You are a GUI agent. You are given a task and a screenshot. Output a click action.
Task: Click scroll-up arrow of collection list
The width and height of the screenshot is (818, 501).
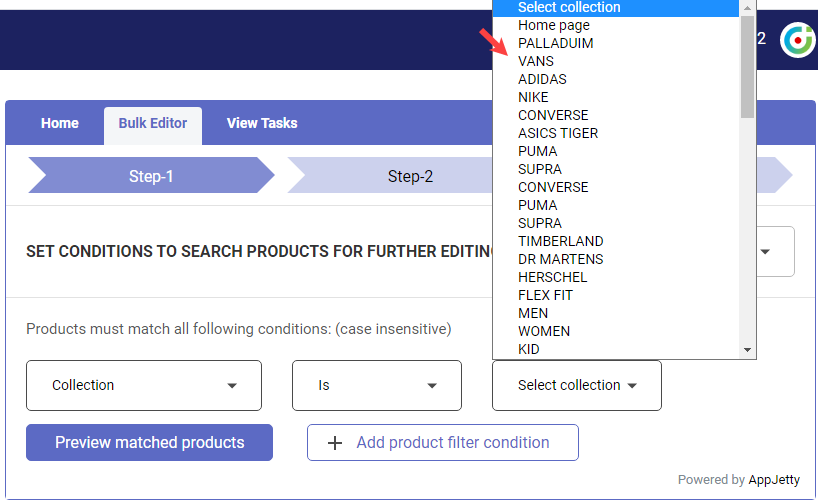click(x=747, y=7)
